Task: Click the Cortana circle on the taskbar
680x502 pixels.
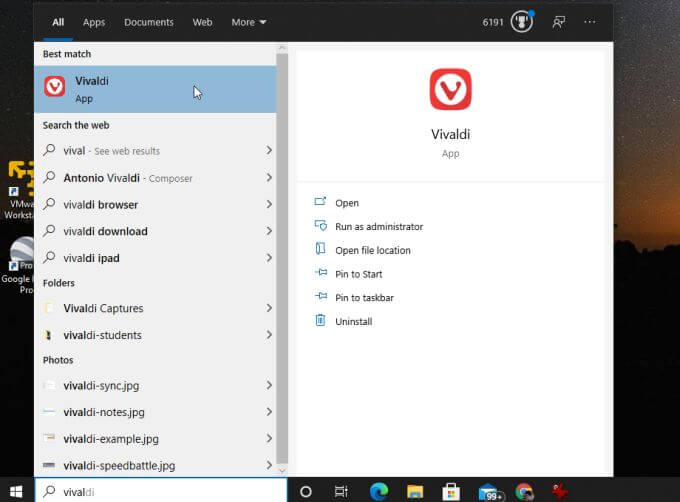Action: pos(306,491)
